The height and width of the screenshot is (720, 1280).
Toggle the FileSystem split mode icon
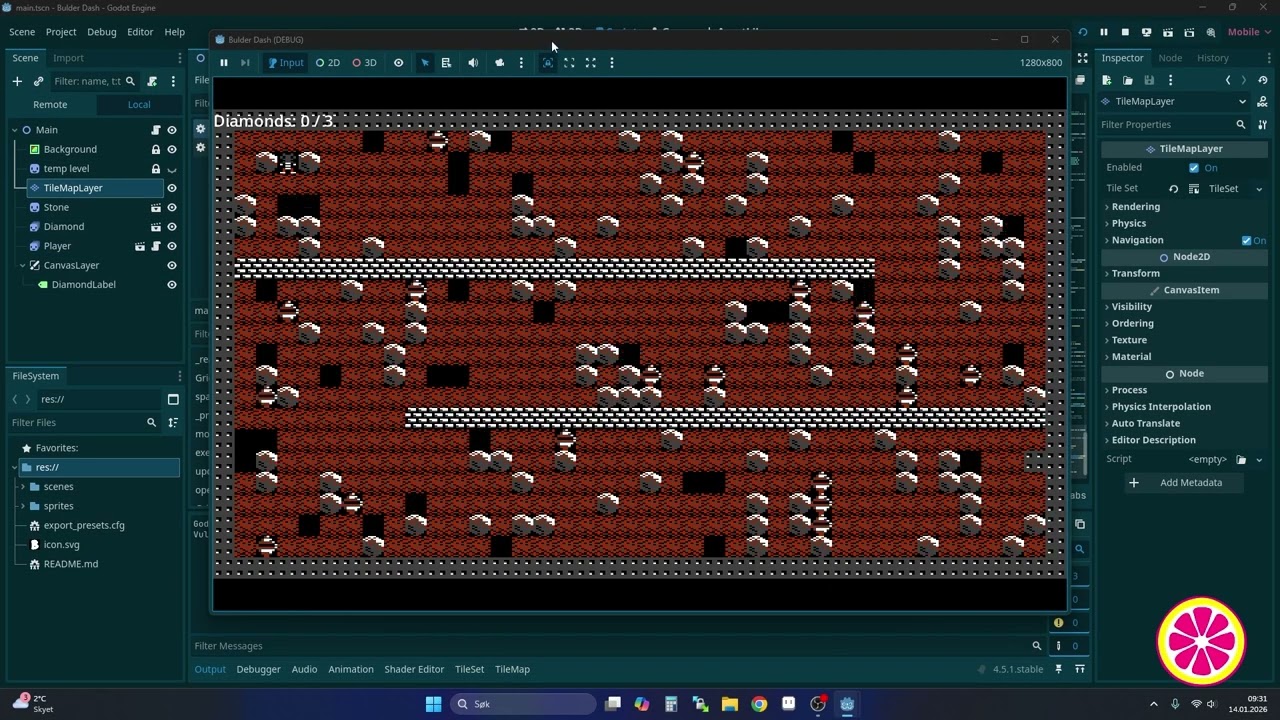pos(173,399)
